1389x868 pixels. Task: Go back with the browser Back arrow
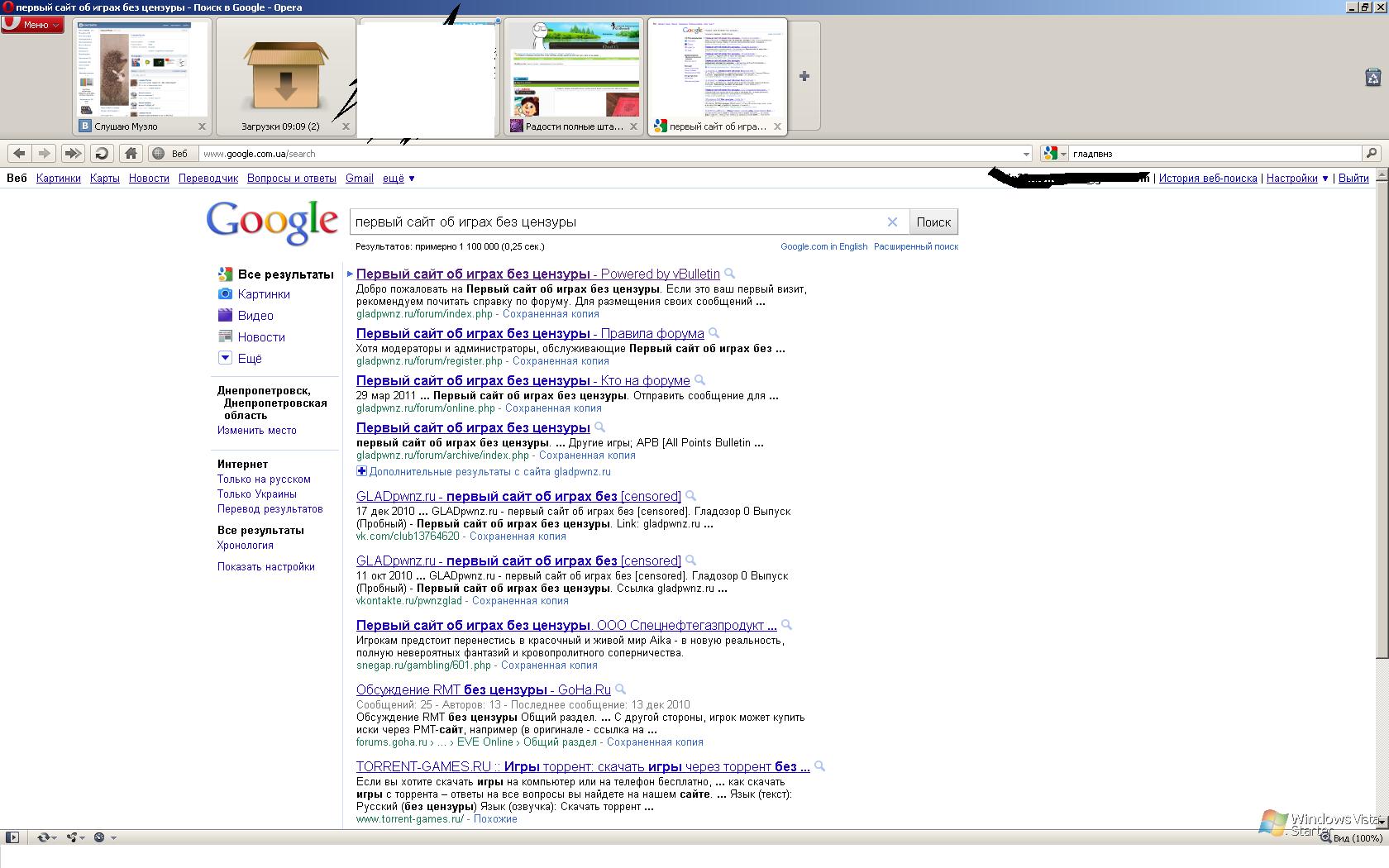tap(20, 153)
